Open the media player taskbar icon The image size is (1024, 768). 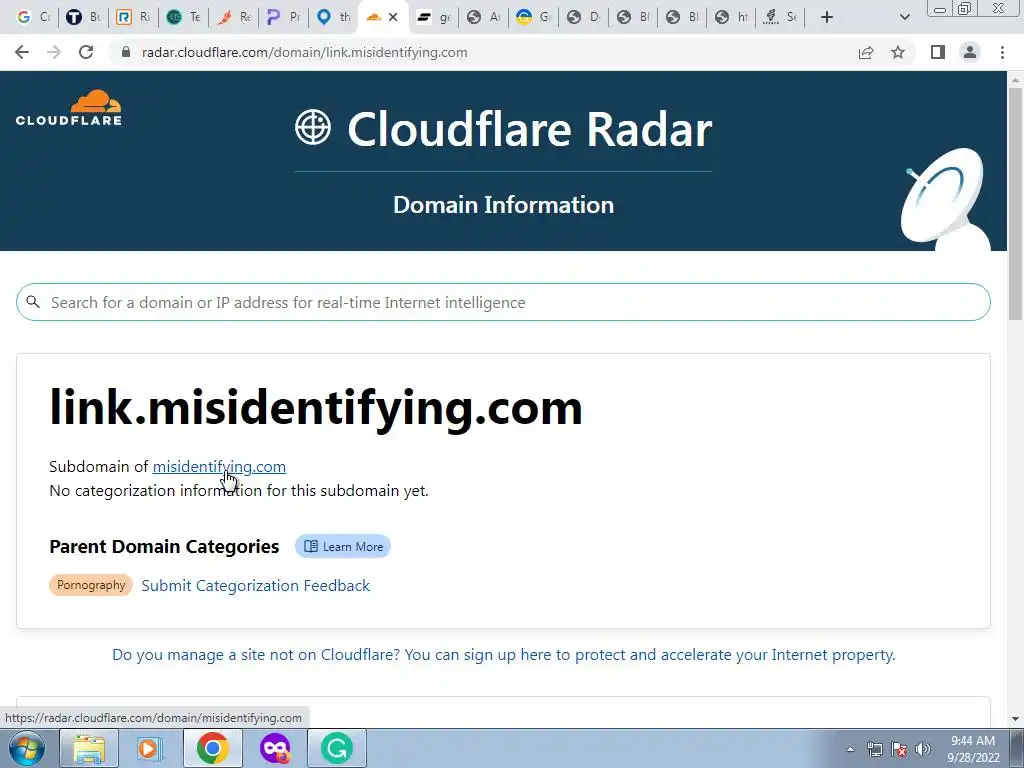(x=148, y=748)
